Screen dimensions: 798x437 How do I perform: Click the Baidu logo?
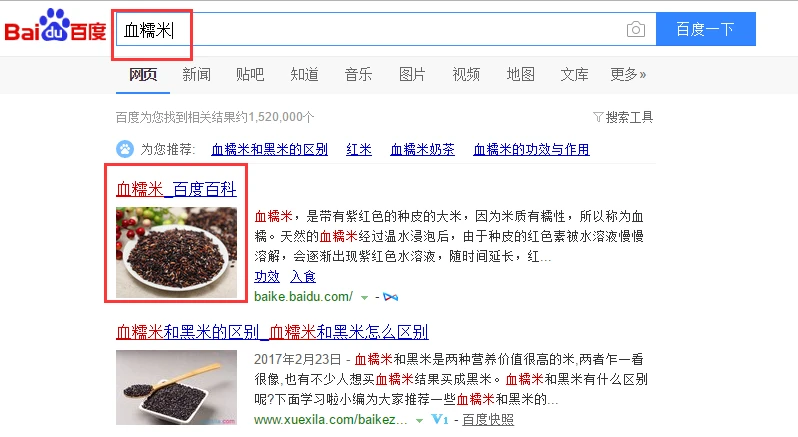(x=55, y=25)
